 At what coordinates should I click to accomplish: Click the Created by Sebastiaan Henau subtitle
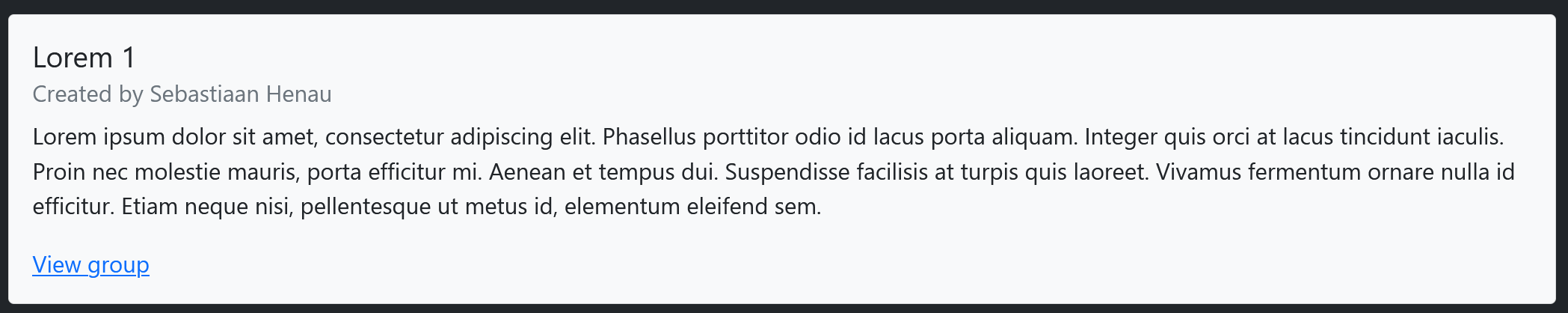[182, 94]
